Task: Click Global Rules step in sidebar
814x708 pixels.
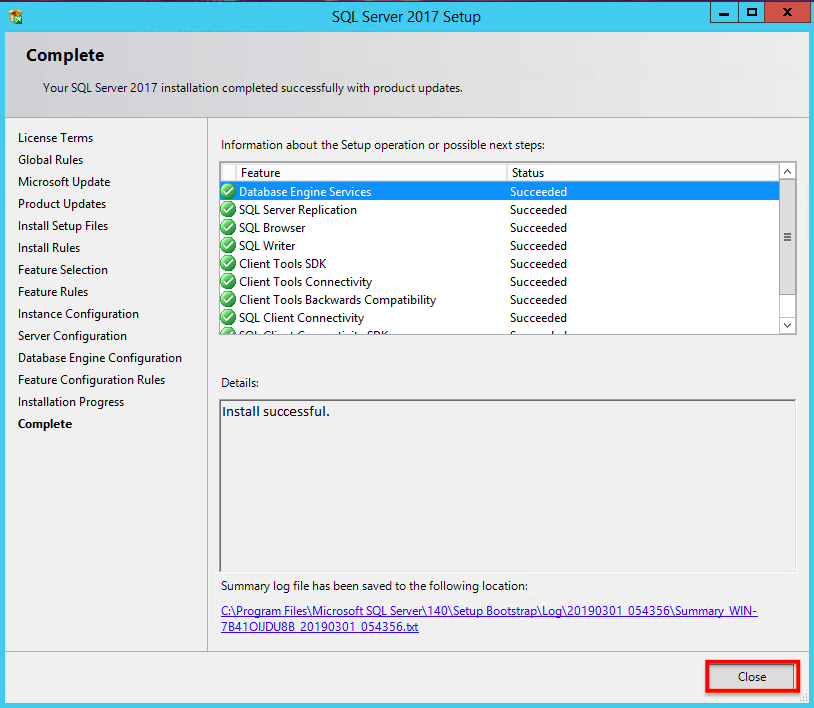Action: (50, 160)
